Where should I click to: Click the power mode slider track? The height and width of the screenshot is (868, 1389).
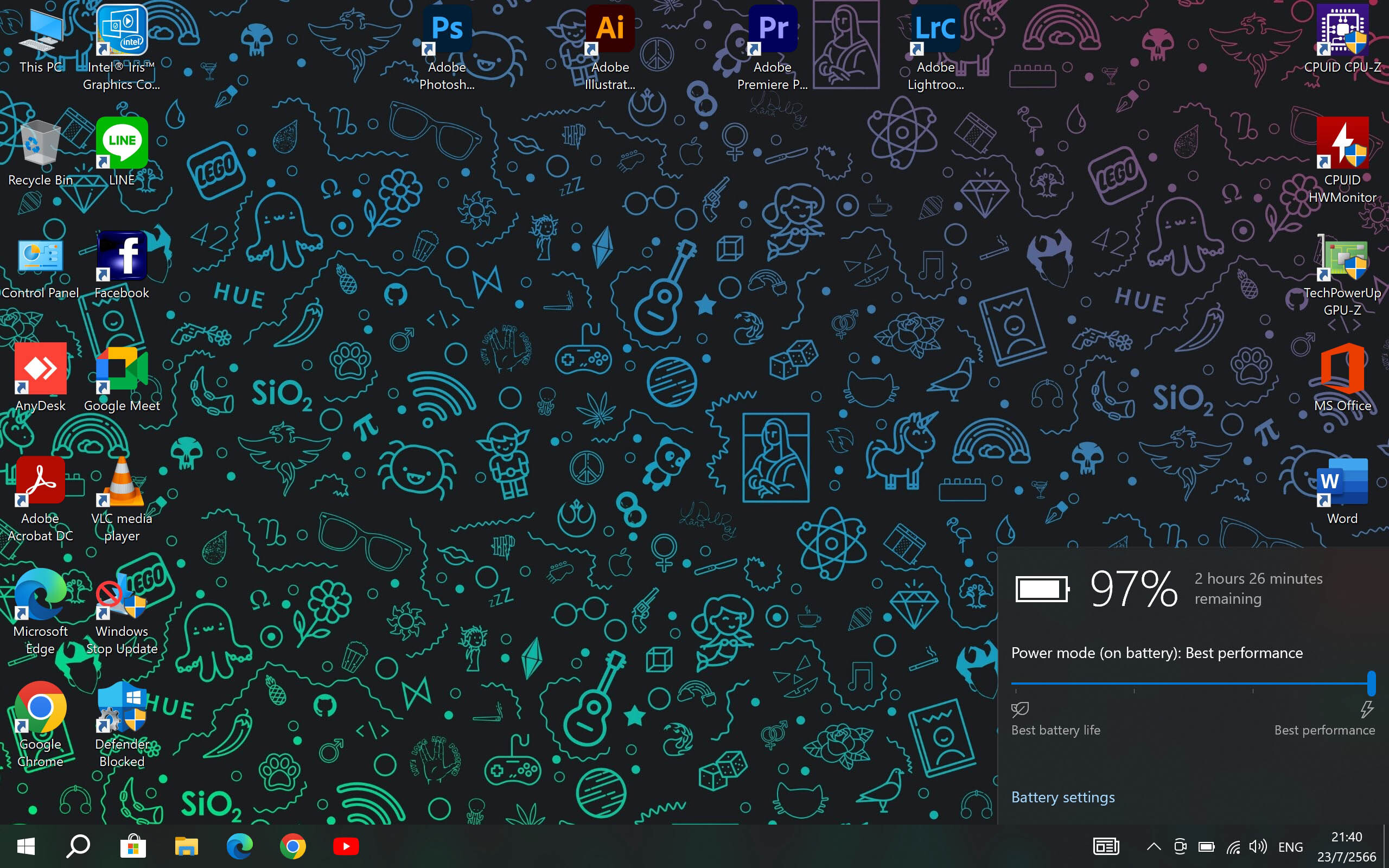[x=1193, y=683]
